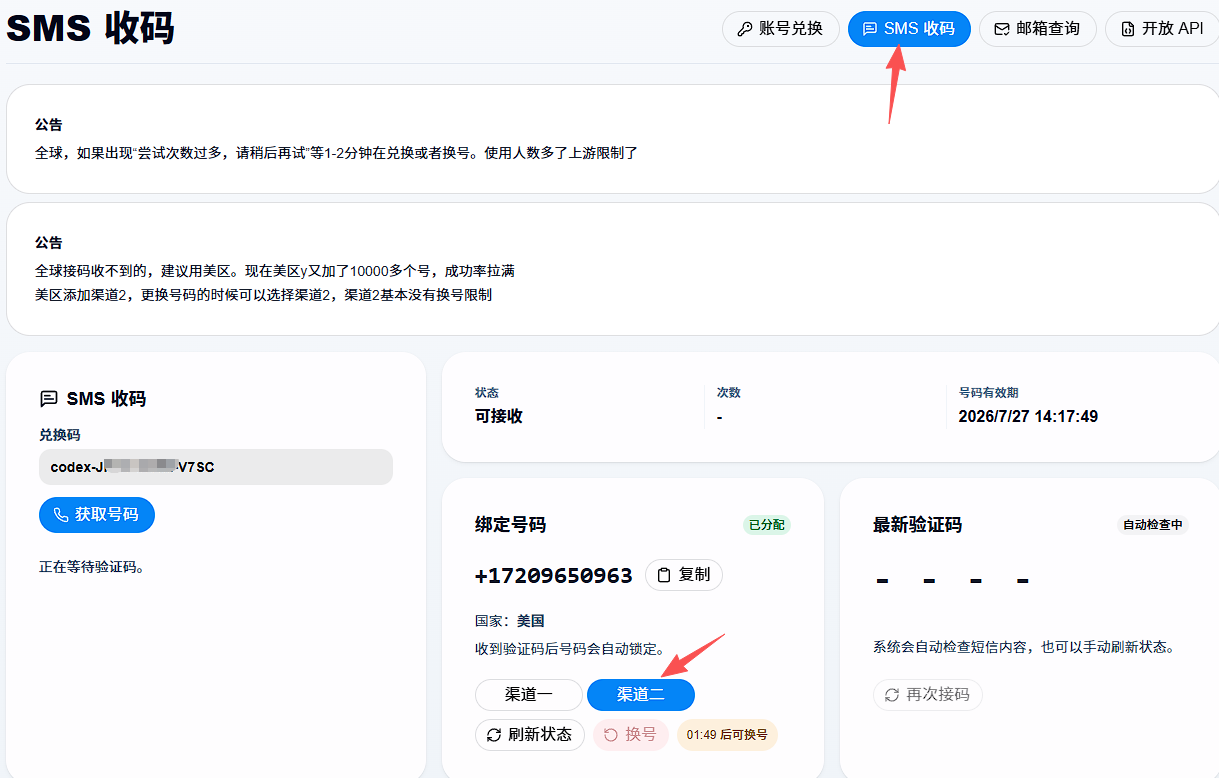Click the 系统会自动检查短信内容 note text
The image size is (1219, 778).
1023,647
